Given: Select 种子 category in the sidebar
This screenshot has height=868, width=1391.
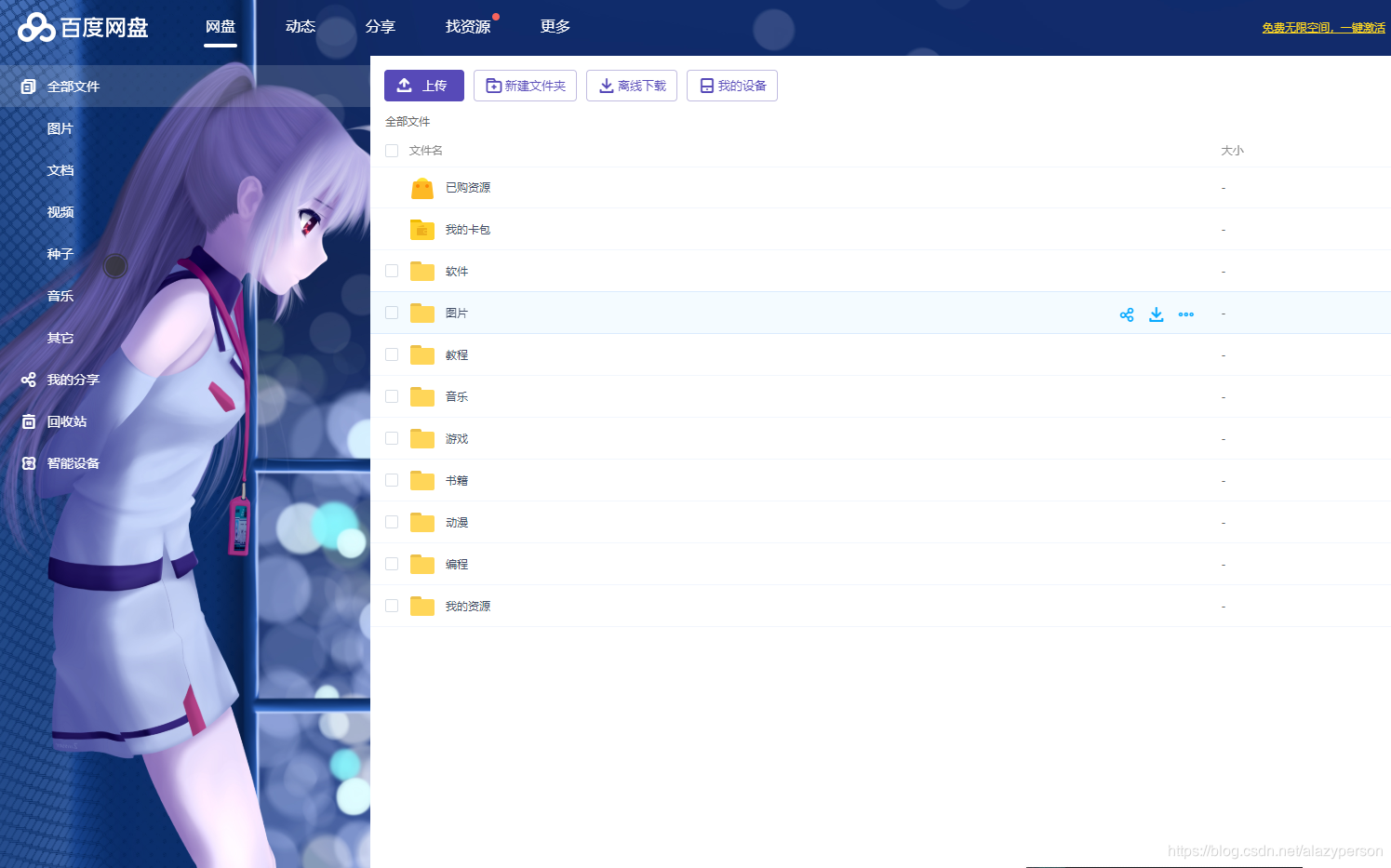Looking at the screenshot, I should point(60,254).
